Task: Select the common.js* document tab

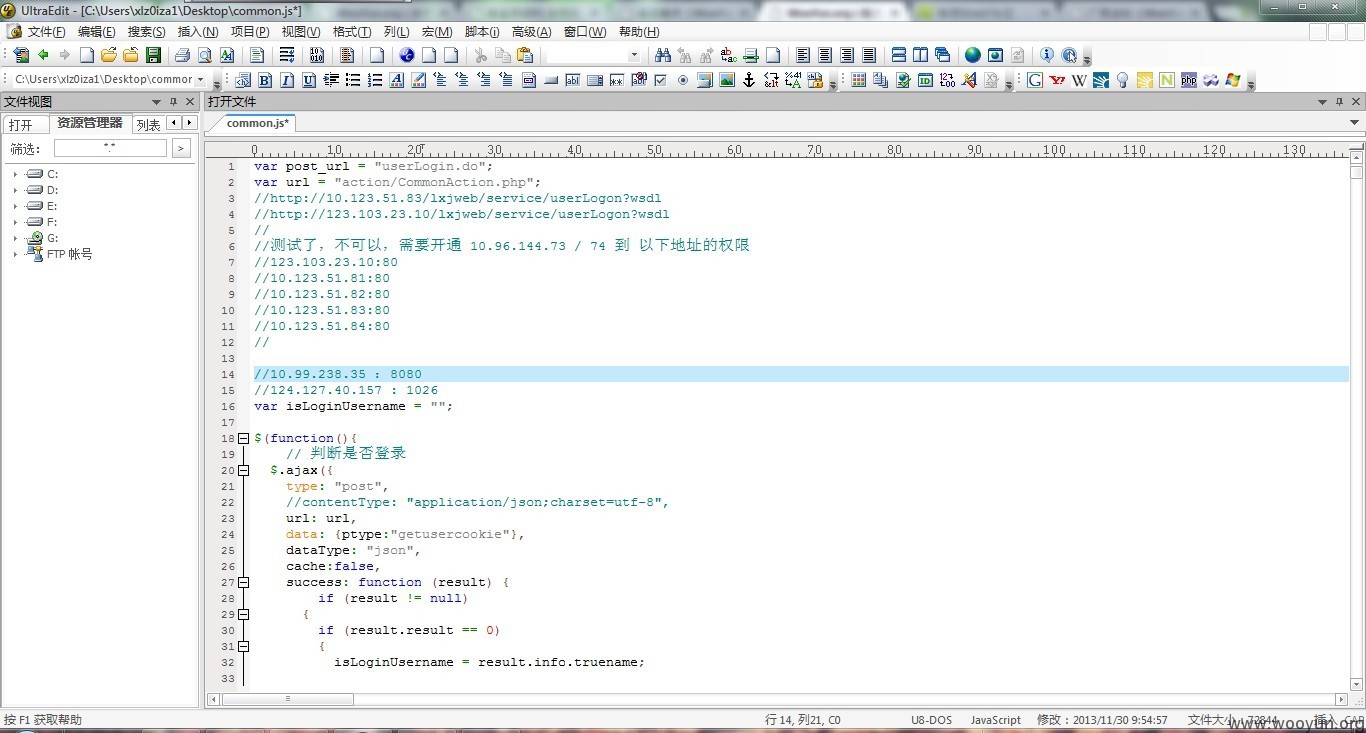Action: [257, 123]
